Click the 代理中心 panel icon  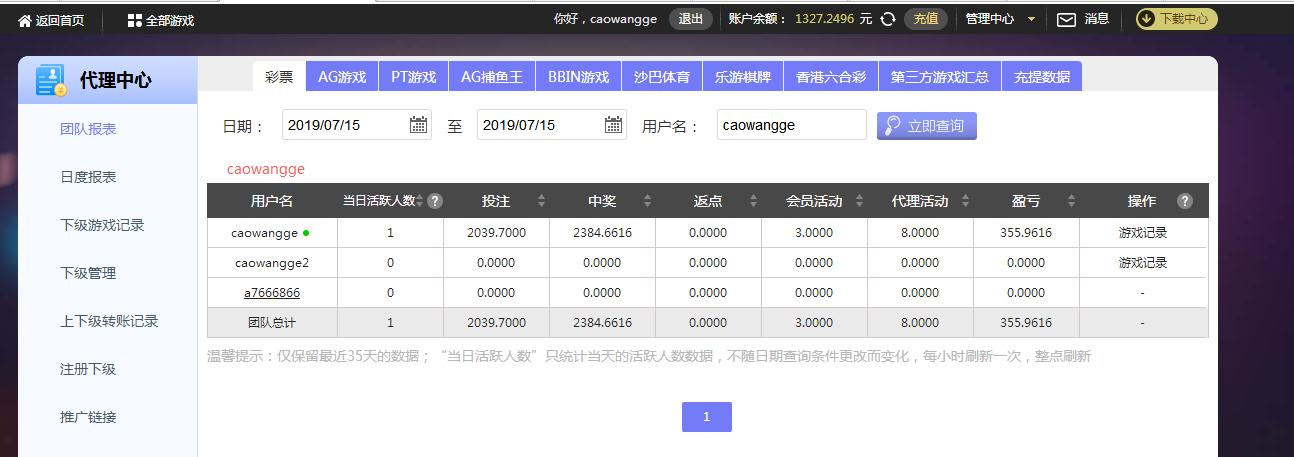pos(50,80)
